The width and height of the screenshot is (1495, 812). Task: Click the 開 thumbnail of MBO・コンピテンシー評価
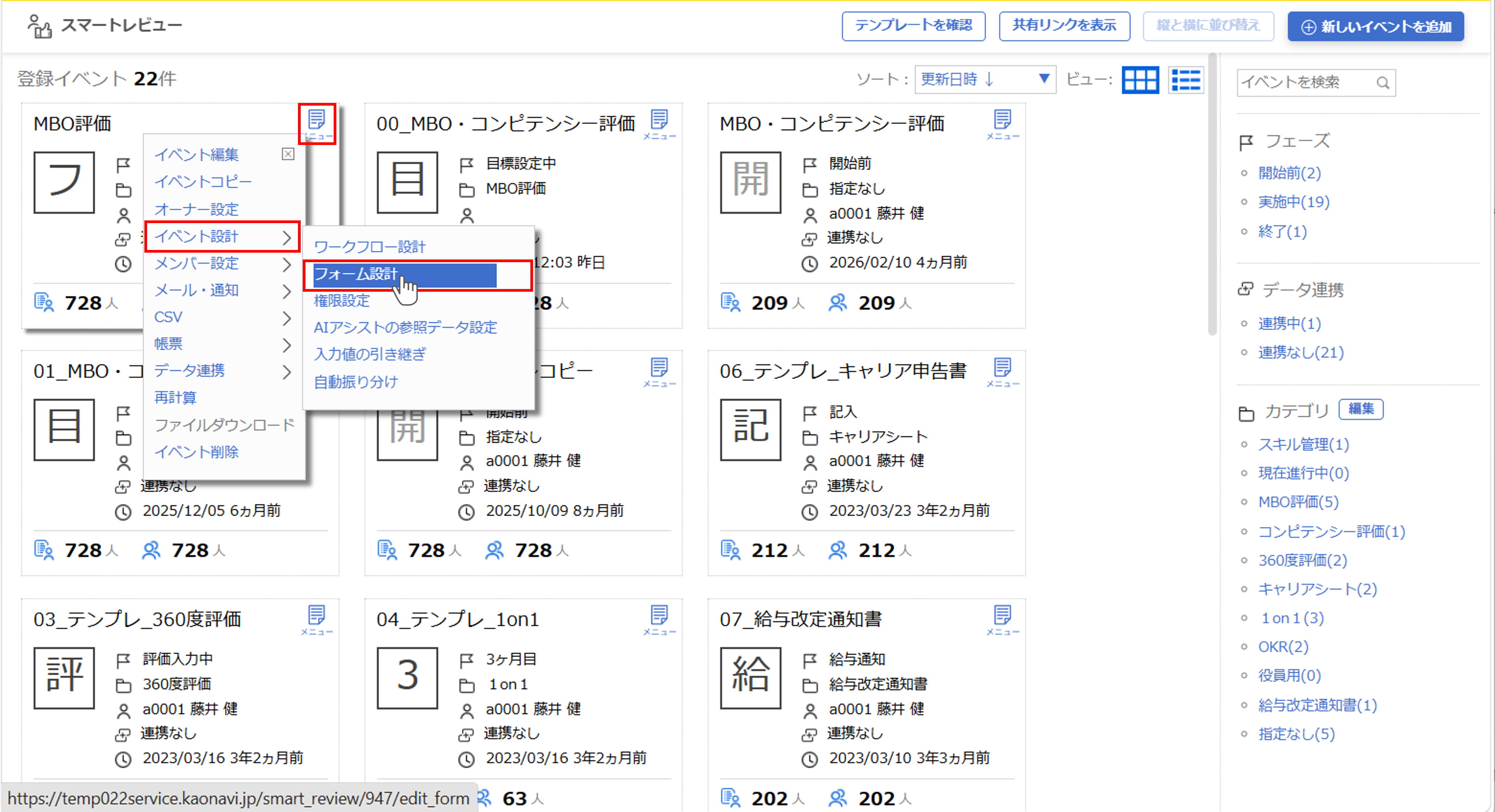pyautogui.click(x=751, y=182)
